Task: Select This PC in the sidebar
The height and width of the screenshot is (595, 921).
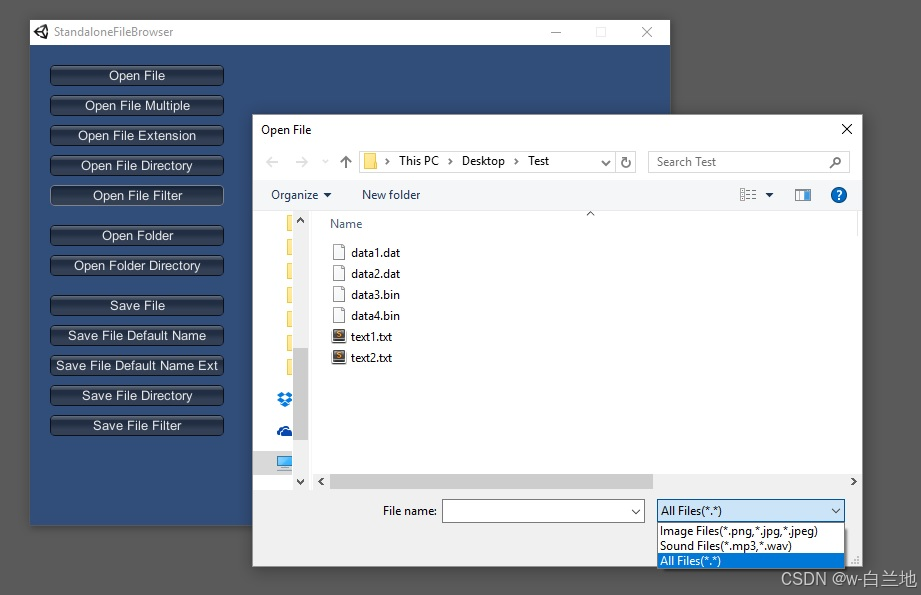Action: click(284, 463)
